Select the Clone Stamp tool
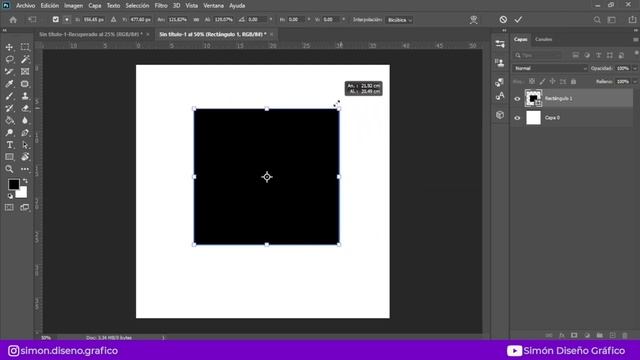 click(x=25, y=96)
